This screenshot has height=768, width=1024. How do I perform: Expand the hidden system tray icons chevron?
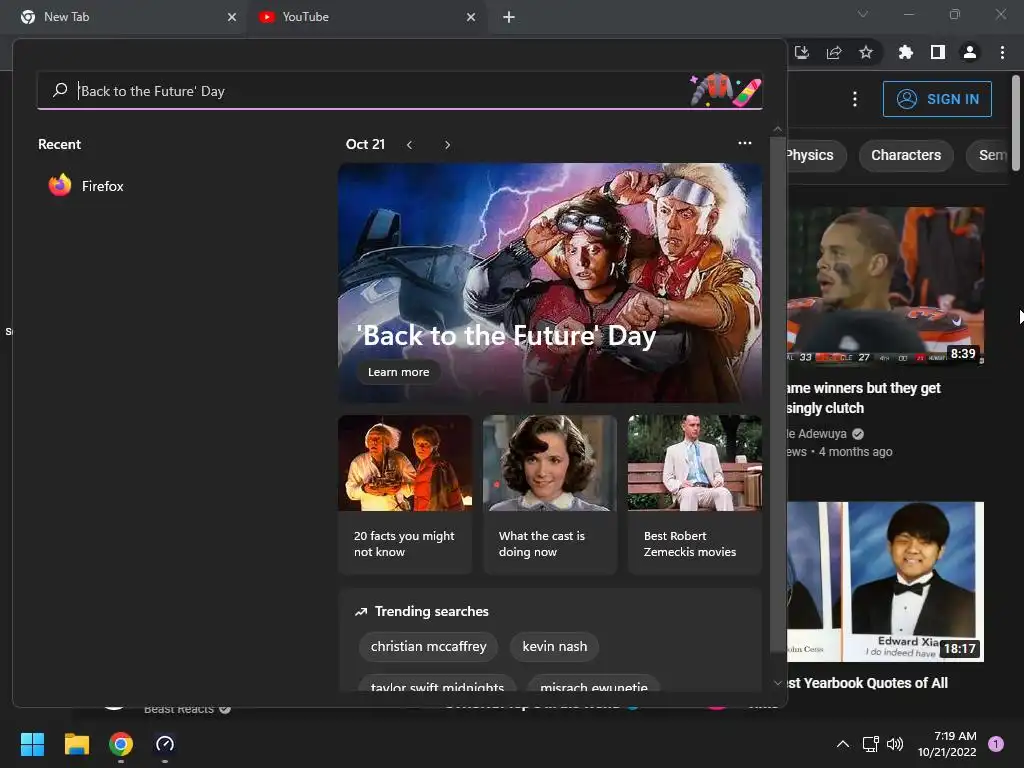843,744
